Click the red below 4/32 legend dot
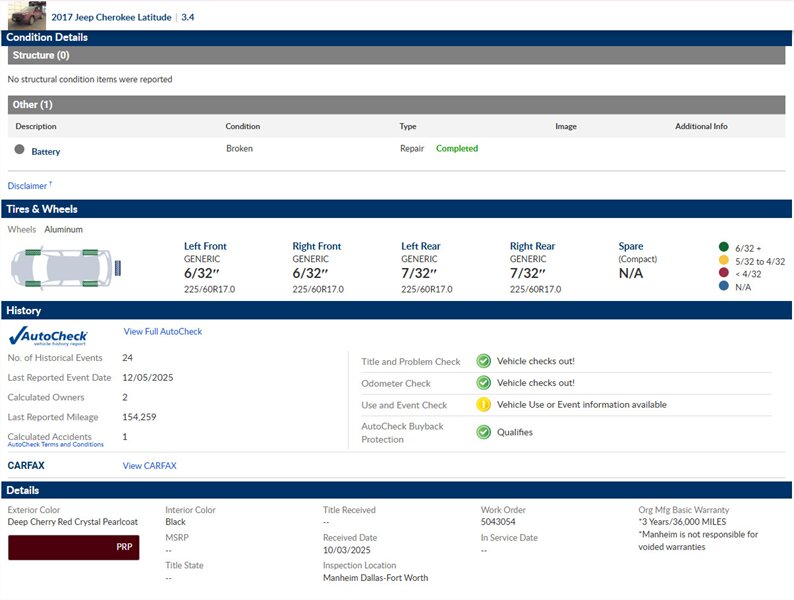Screen dimensions: 794x600 tap(723, 273)
